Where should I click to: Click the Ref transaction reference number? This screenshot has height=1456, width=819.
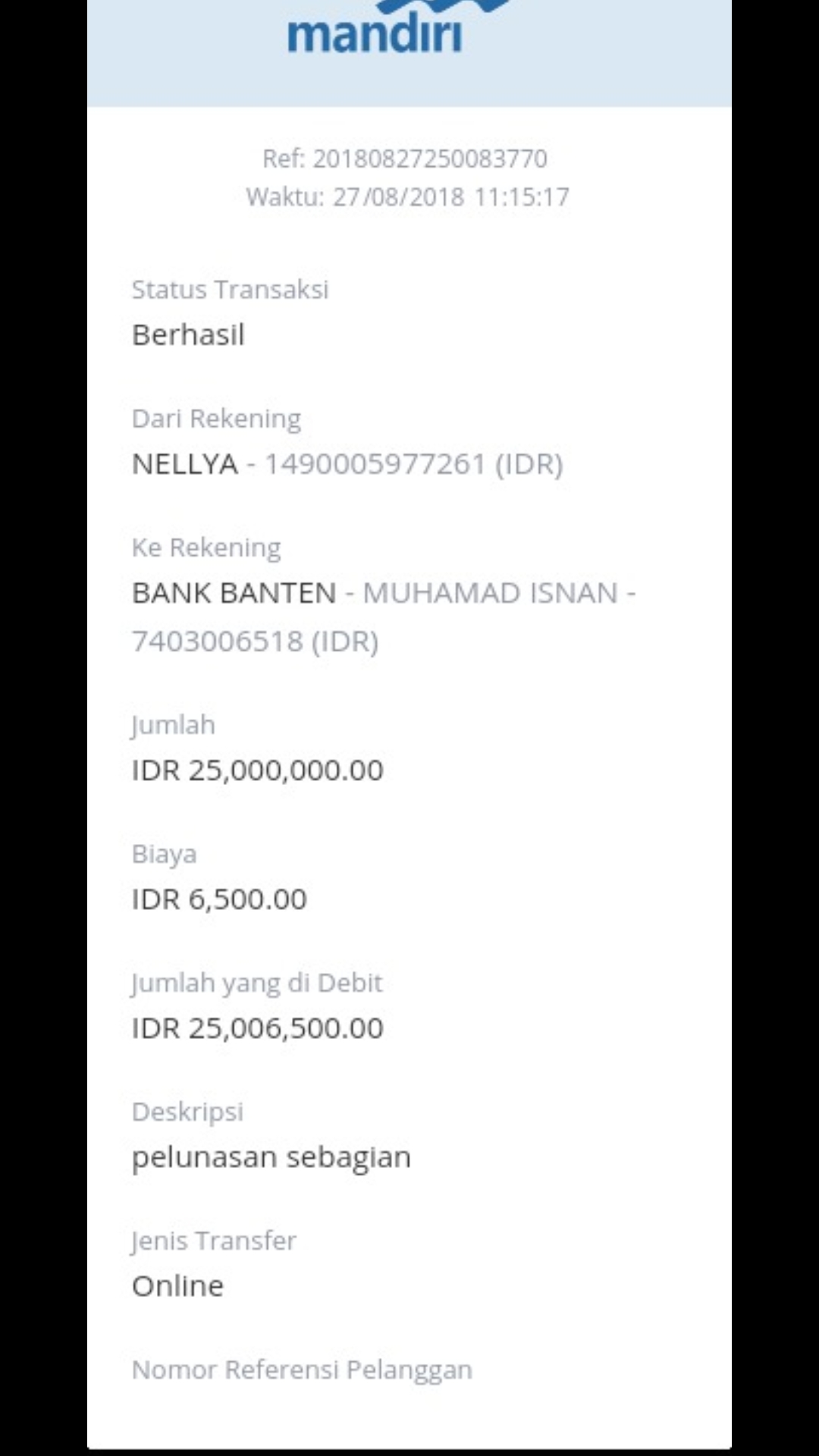tap(405, 158)
